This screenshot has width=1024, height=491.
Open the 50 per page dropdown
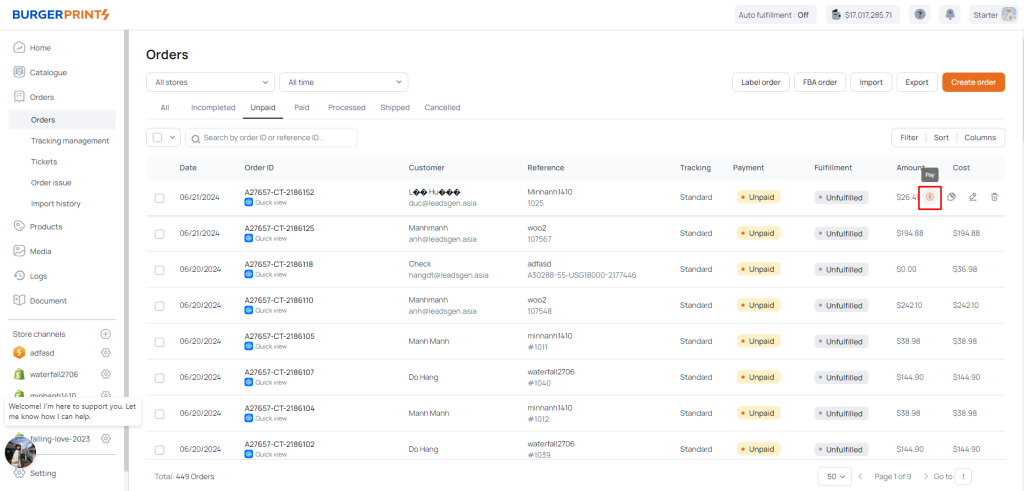click(x=835, y=477)
